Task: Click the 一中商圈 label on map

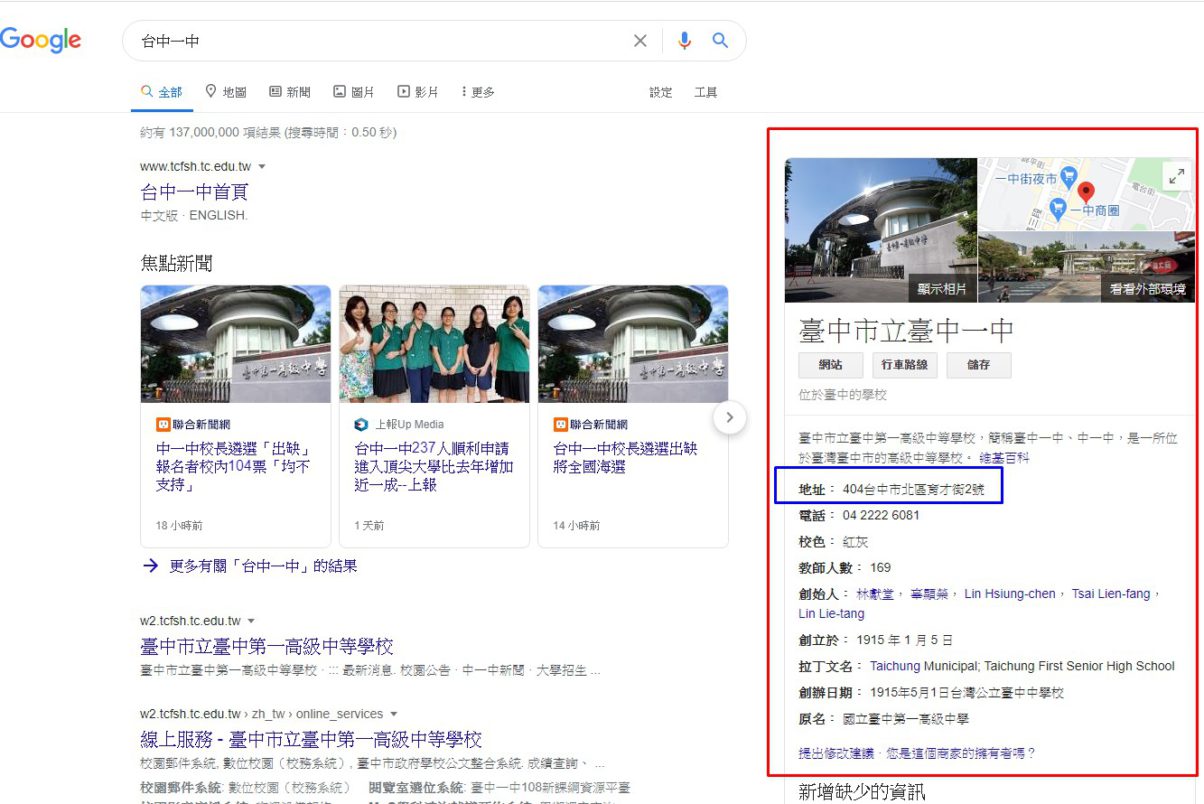Action: click(1095, 211)
